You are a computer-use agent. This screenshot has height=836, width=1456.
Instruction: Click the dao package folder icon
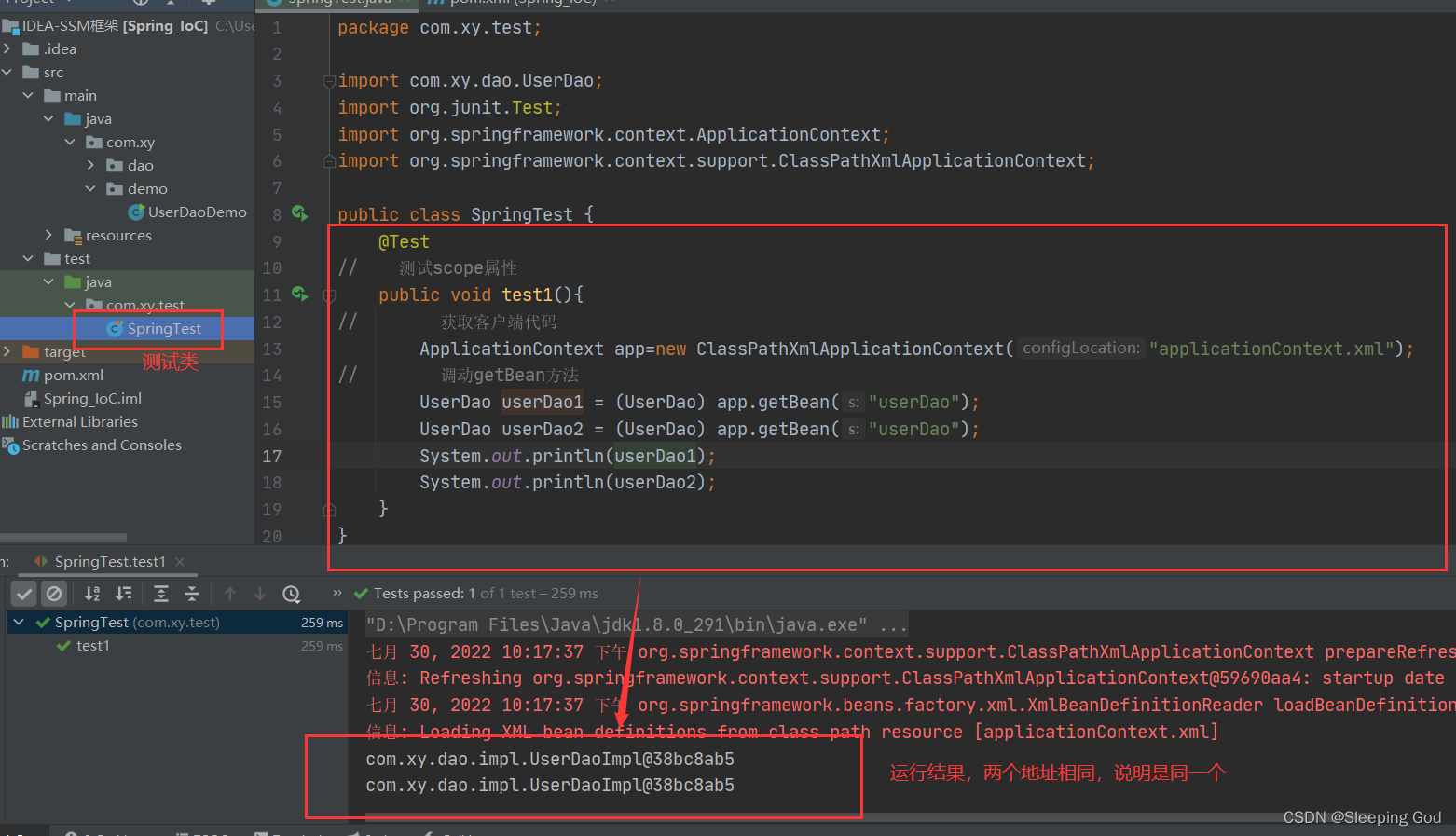115,165
